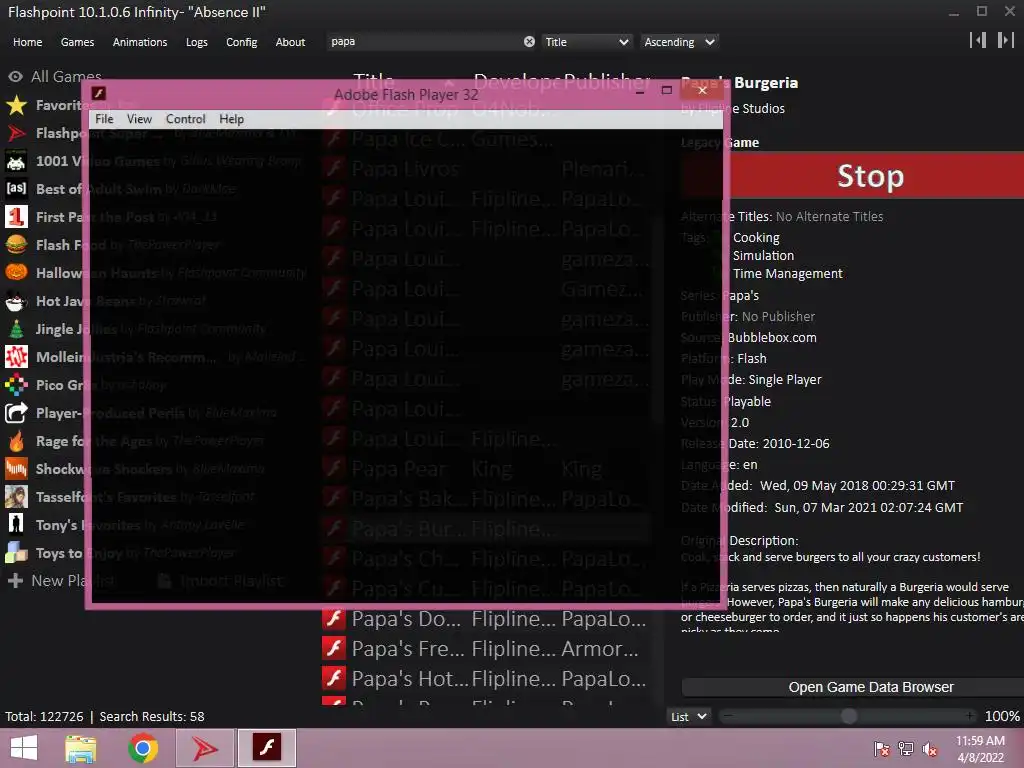Click the Publisher column header

click(x=606, y=82)
